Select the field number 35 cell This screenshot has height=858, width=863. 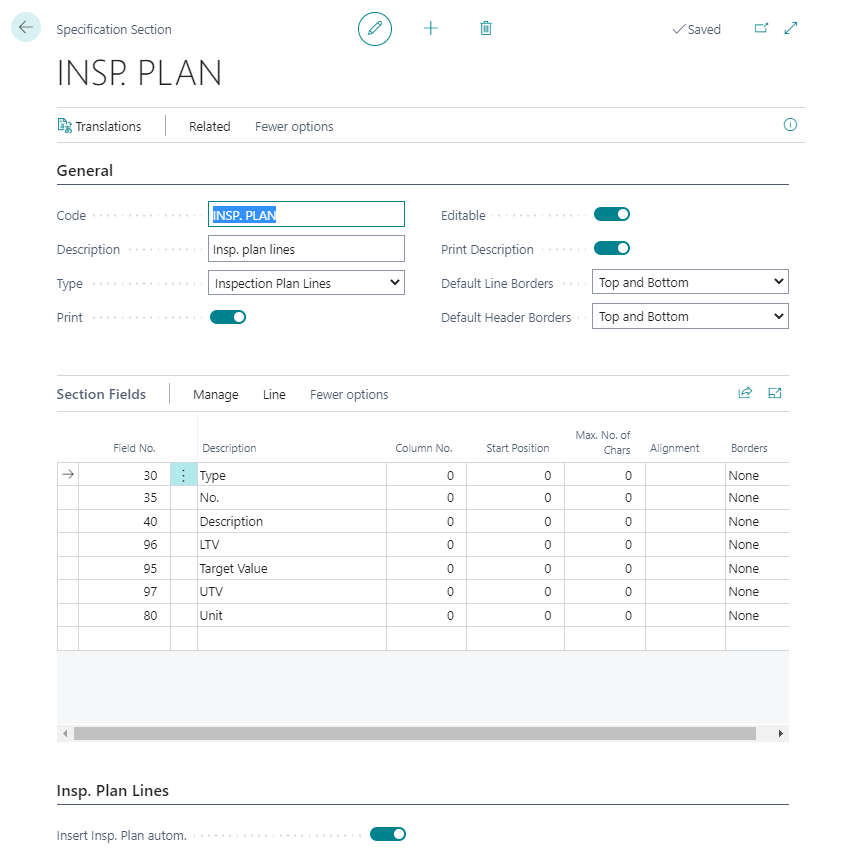coord(124,498)
